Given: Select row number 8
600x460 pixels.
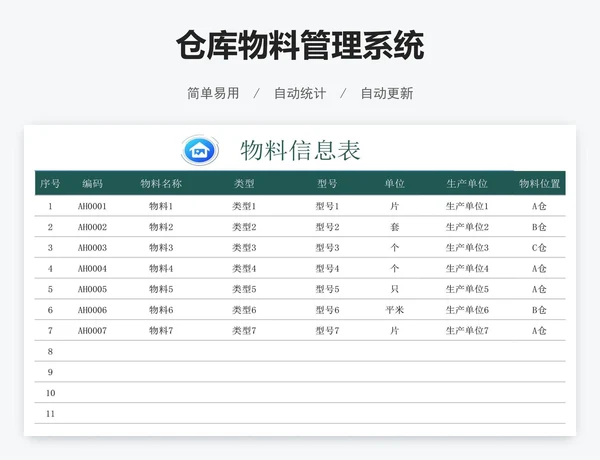Looking at the screenshot, I should click(50, 351).
